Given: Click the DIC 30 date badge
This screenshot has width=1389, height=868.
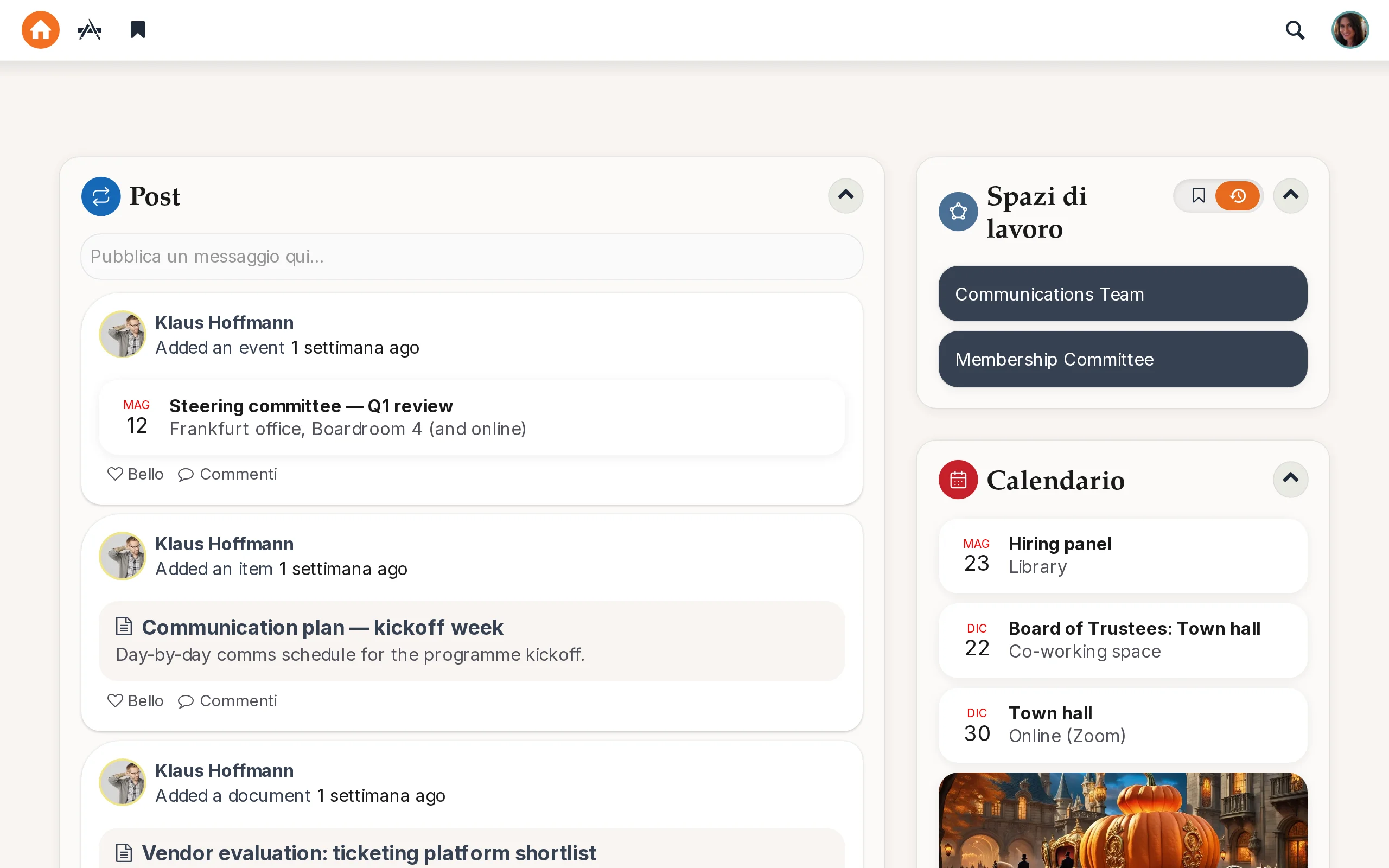Looking at the screenshot, I should [976, 725].
